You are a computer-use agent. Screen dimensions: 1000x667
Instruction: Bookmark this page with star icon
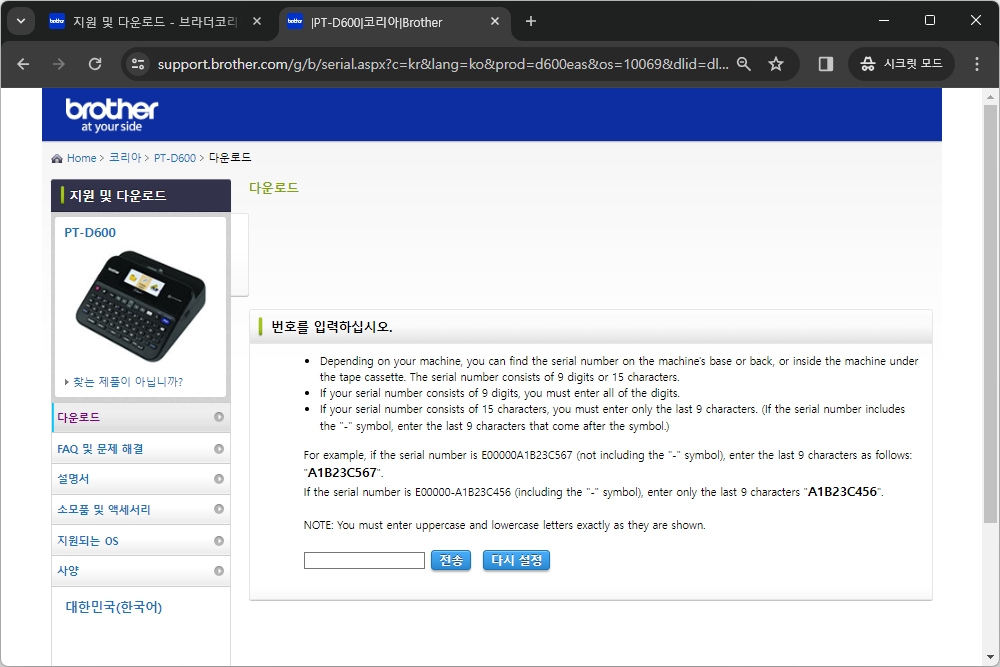(x=776, y=64)
